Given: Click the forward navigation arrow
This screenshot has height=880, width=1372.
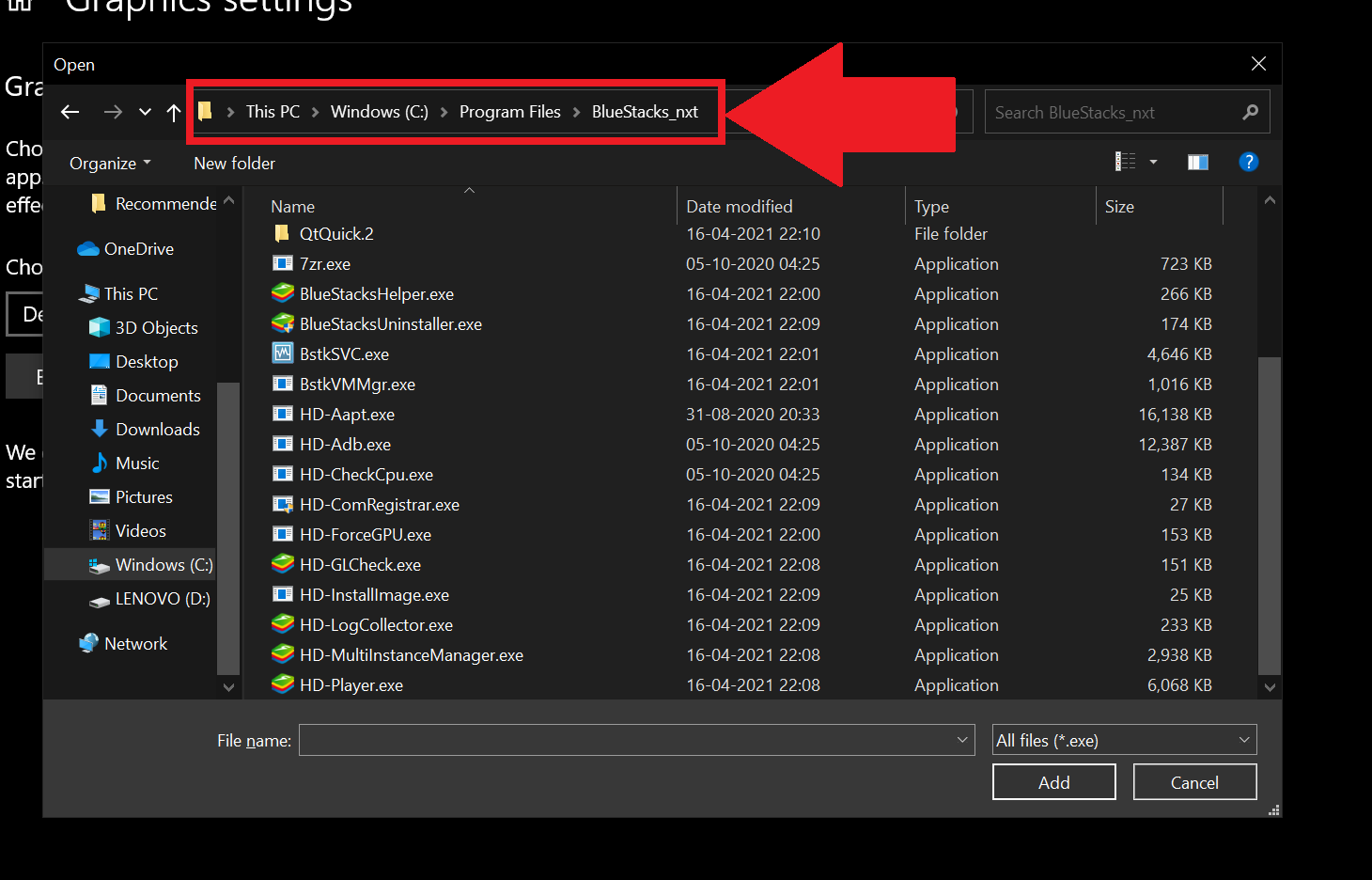Looking at the screenshot, I should [x=113, y=112].
